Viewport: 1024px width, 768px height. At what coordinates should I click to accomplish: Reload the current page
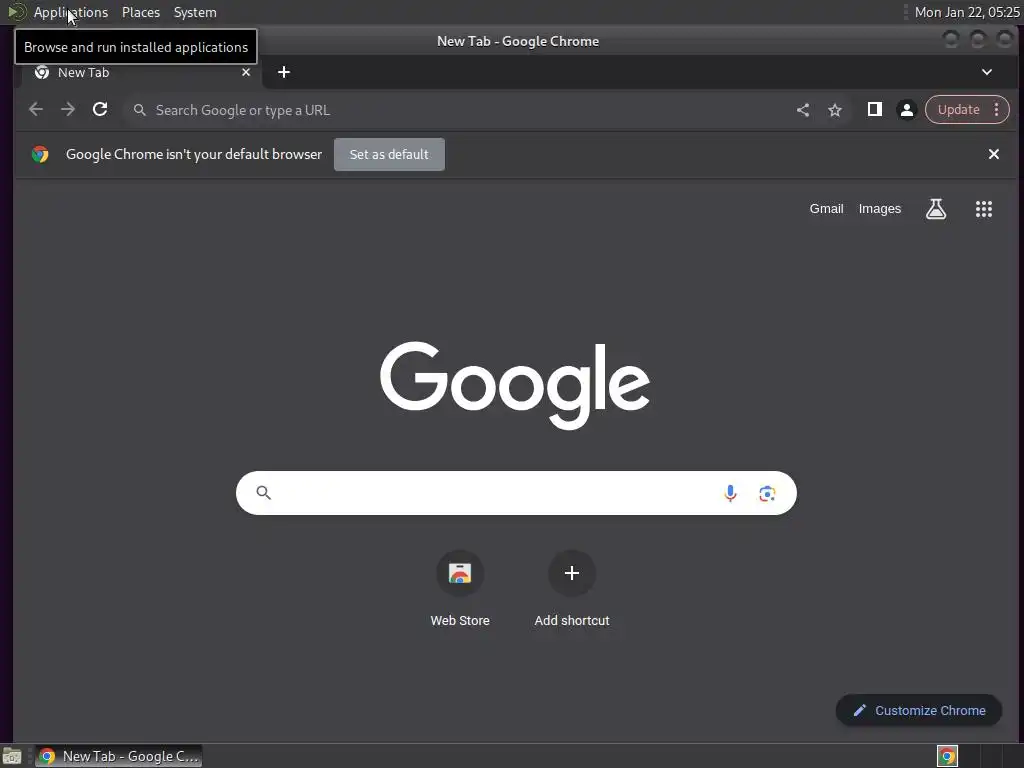point(100,110)
